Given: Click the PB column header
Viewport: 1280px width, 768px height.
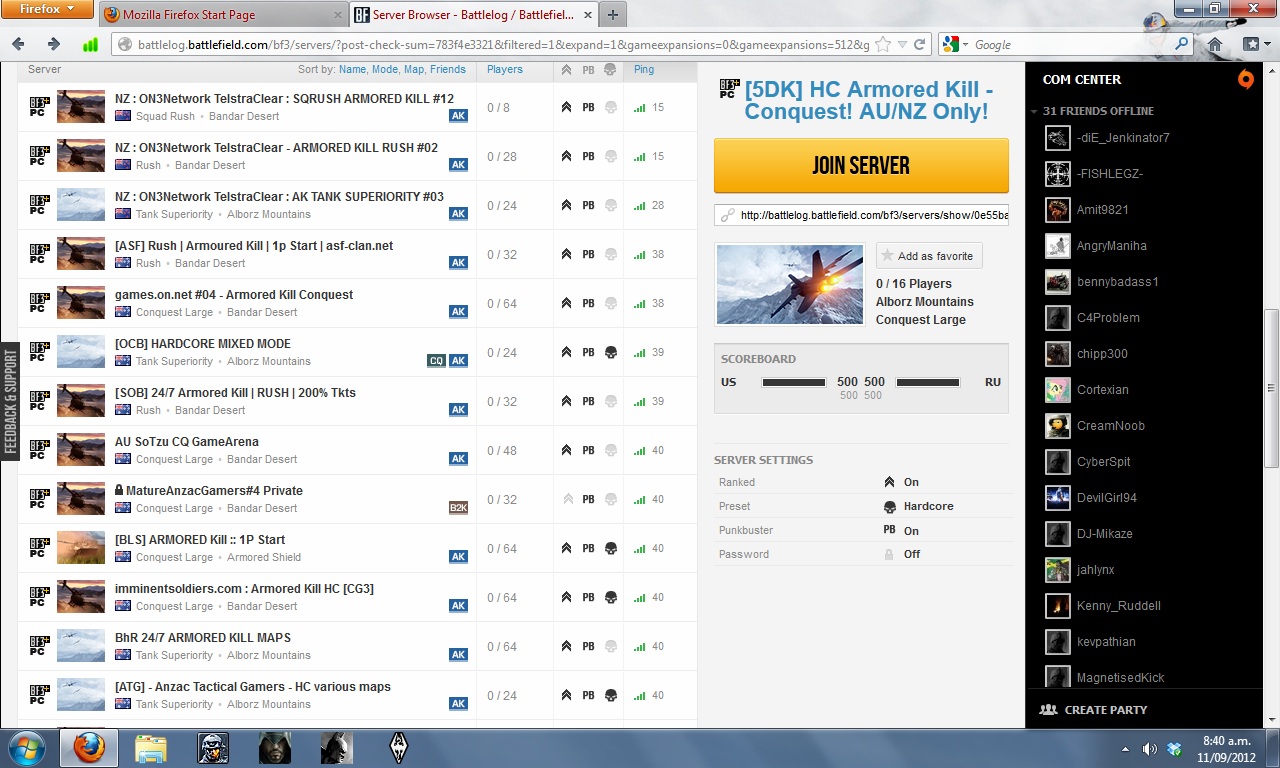Looking at the screenshot, I should coord(589,70).
